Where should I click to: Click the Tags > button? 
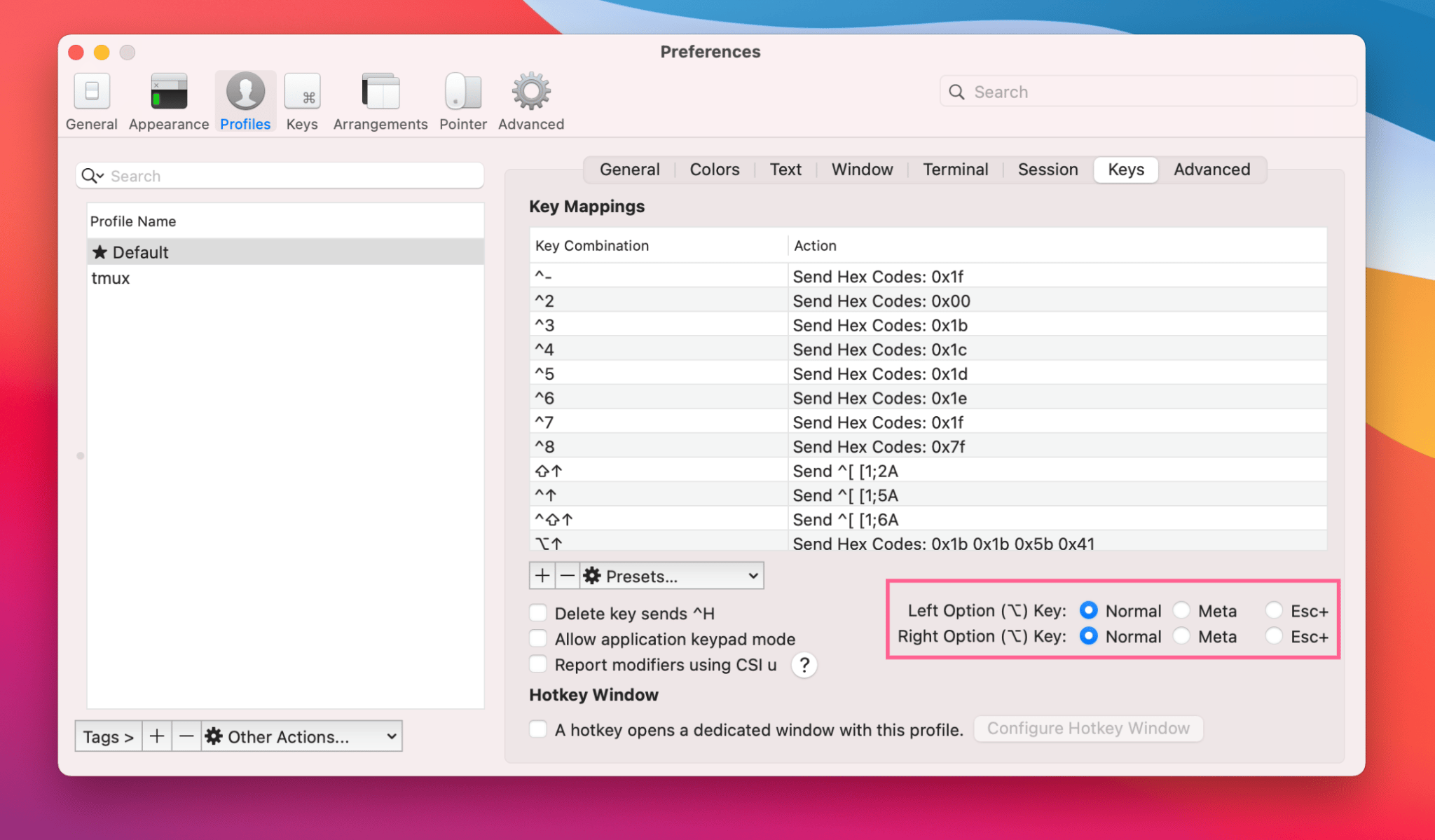click(x=108, y=736)
